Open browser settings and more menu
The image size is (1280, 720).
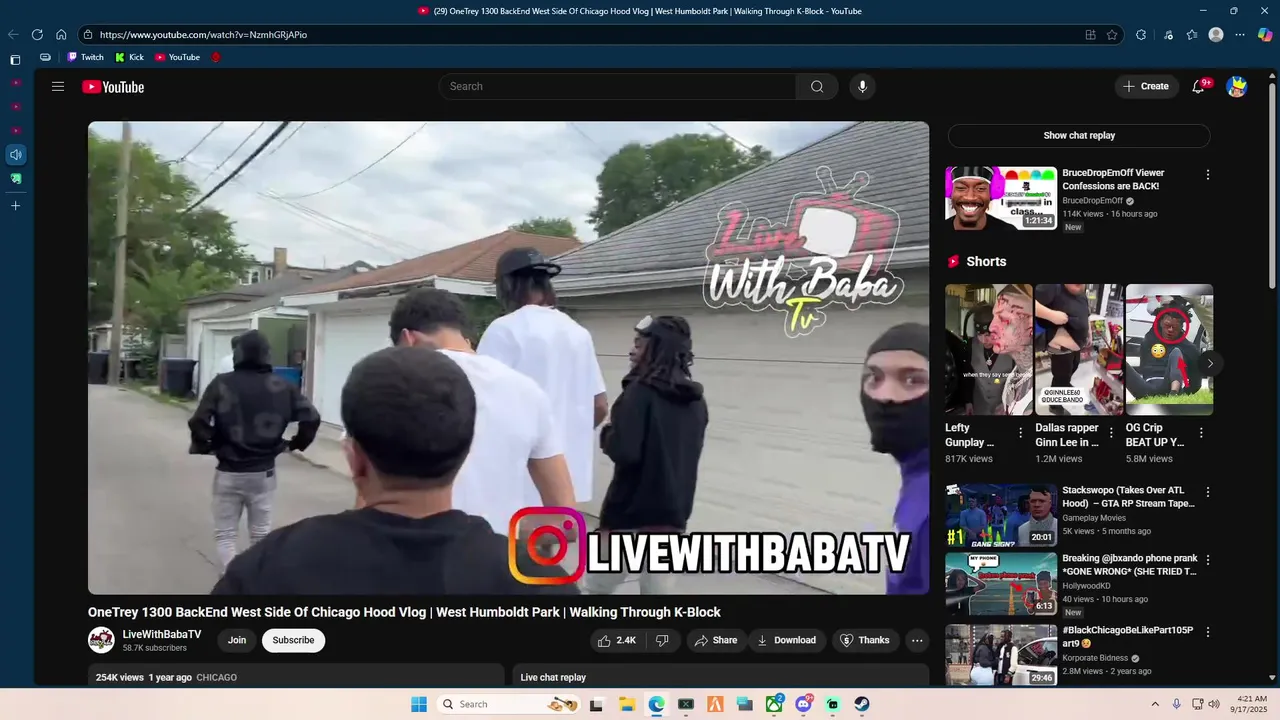(1240, 34)
